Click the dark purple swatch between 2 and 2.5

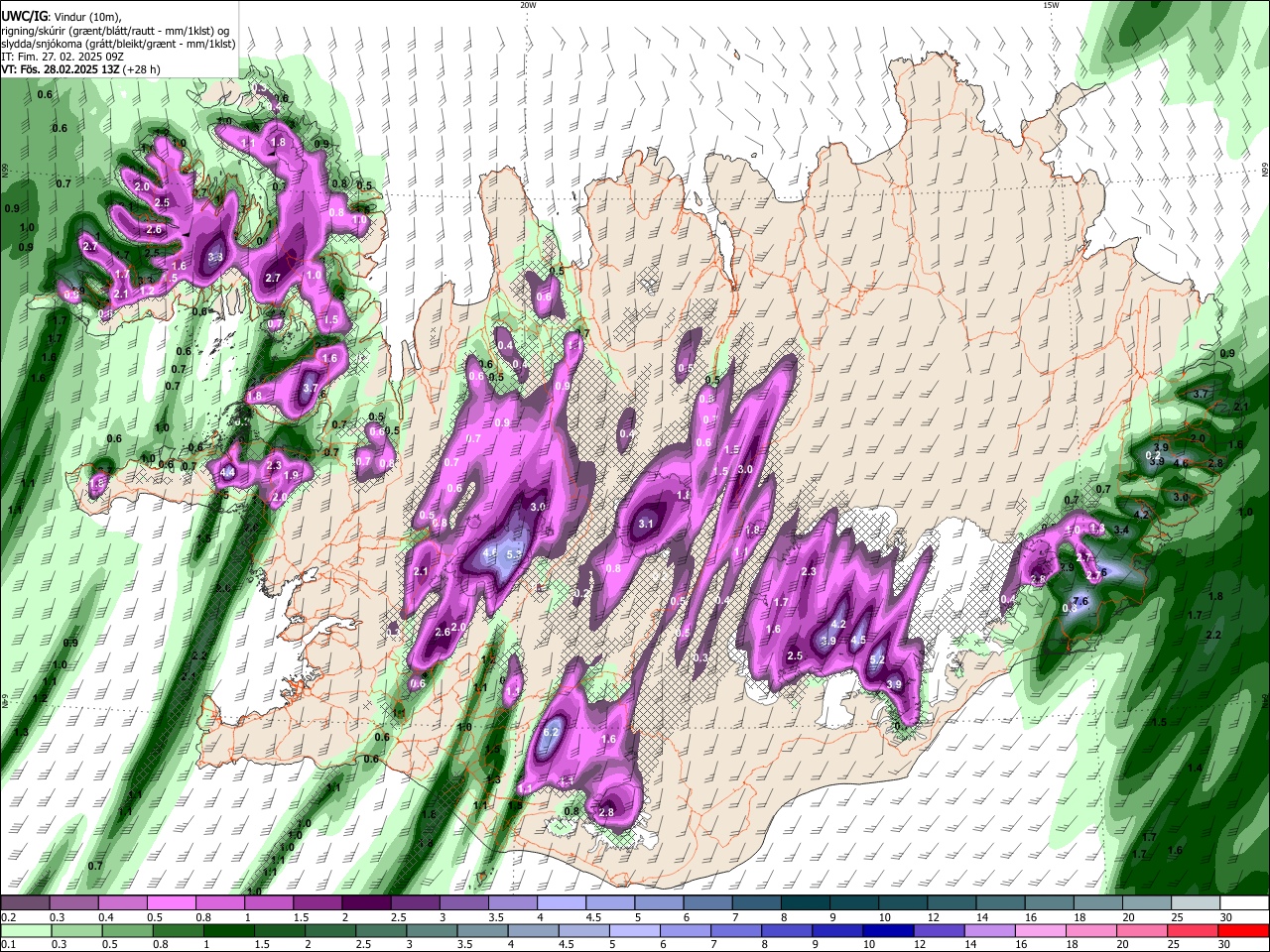click(365, 903)
